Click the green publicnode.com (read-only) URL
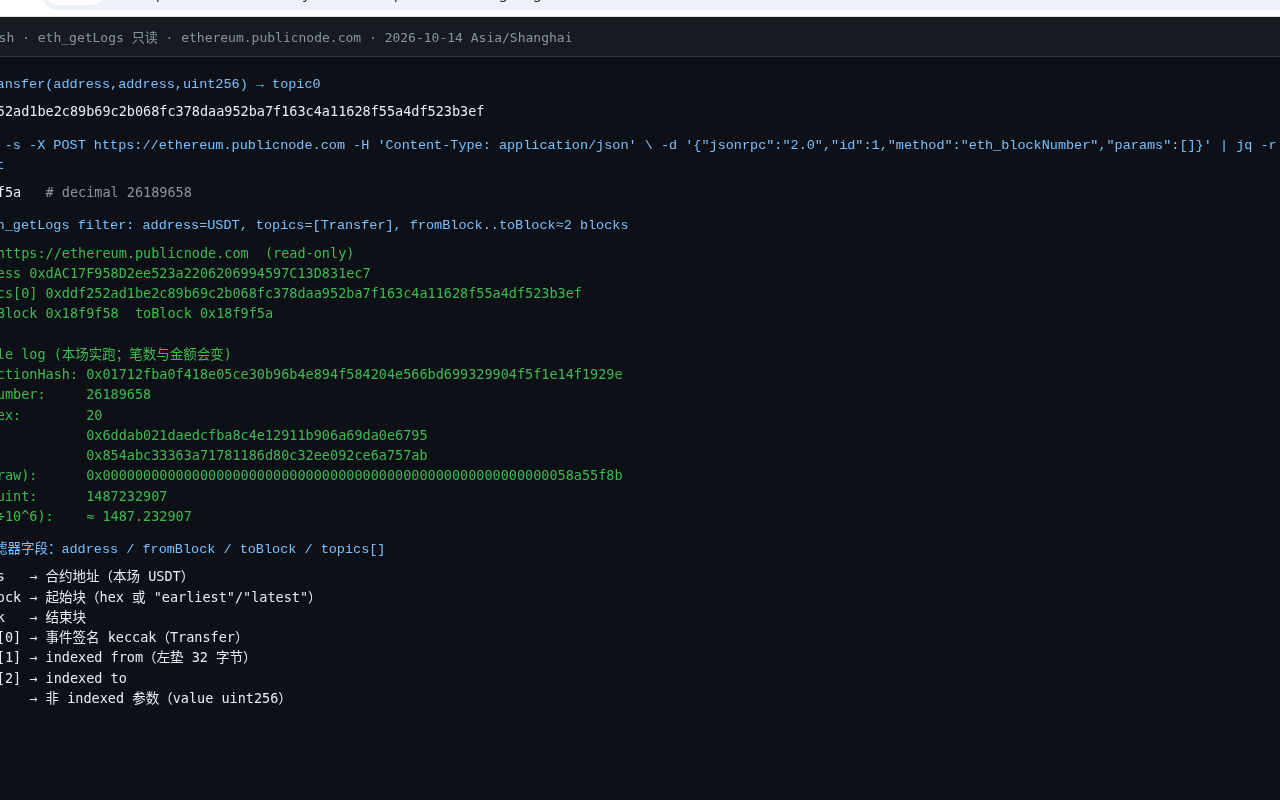Viewport: 1280px width, 800px height. pyautogui.click(x=177, y=253)
